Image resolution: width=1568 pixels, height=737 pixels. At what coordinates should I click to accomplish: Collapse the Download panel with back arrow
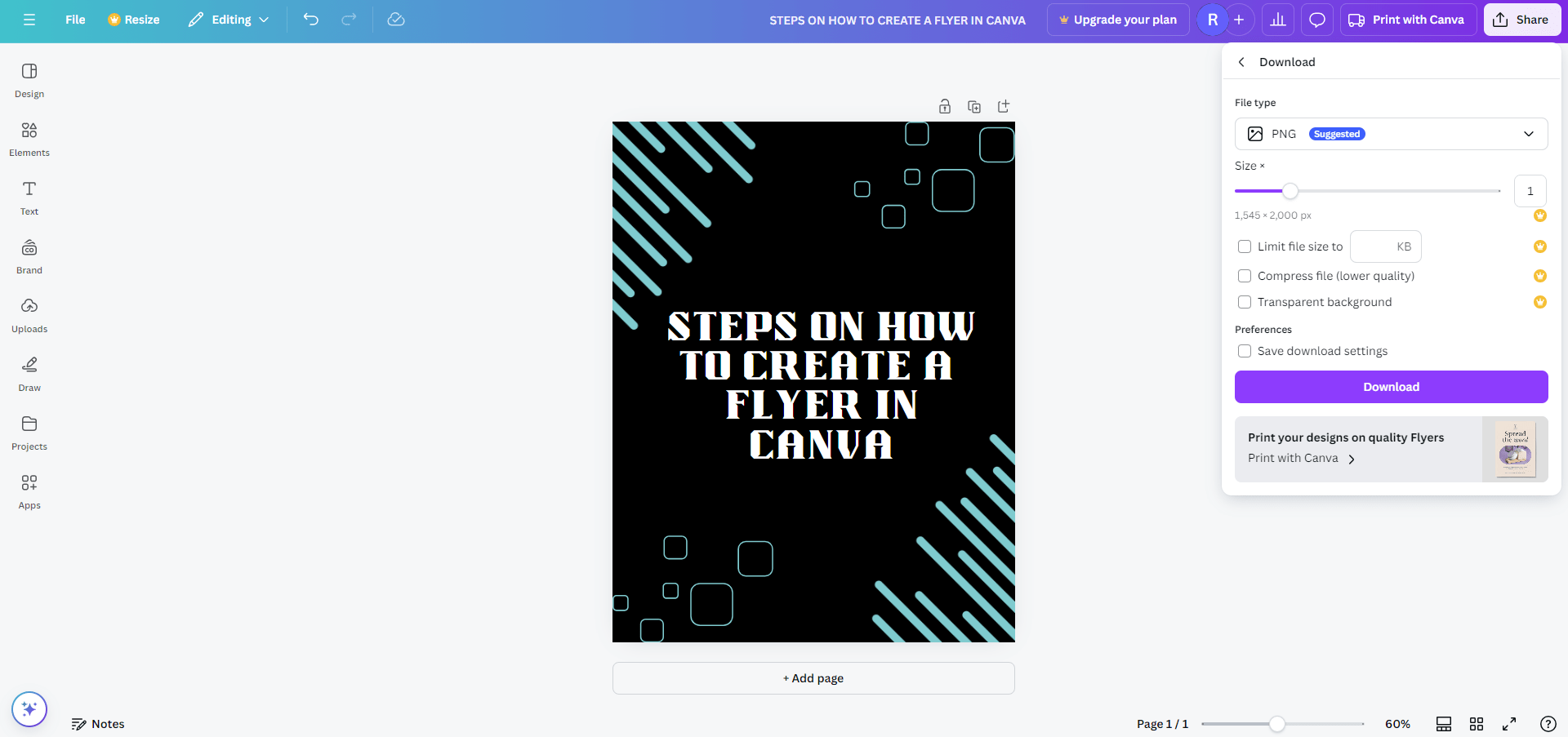(1241, 61)
